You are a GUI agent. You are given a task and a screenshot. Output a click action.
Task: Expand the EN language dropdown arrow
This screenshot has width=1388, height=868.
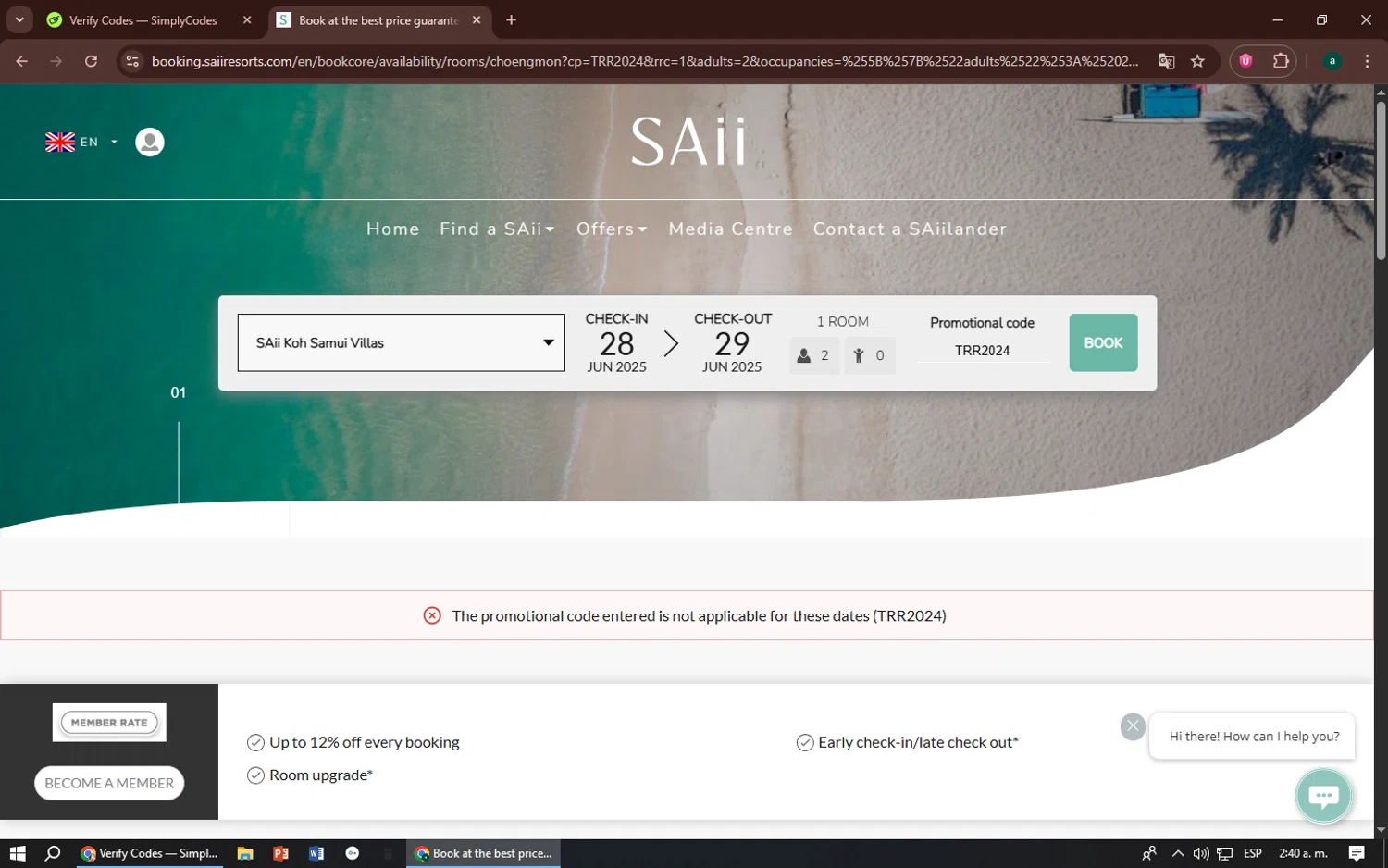click(x=114, y=142)
